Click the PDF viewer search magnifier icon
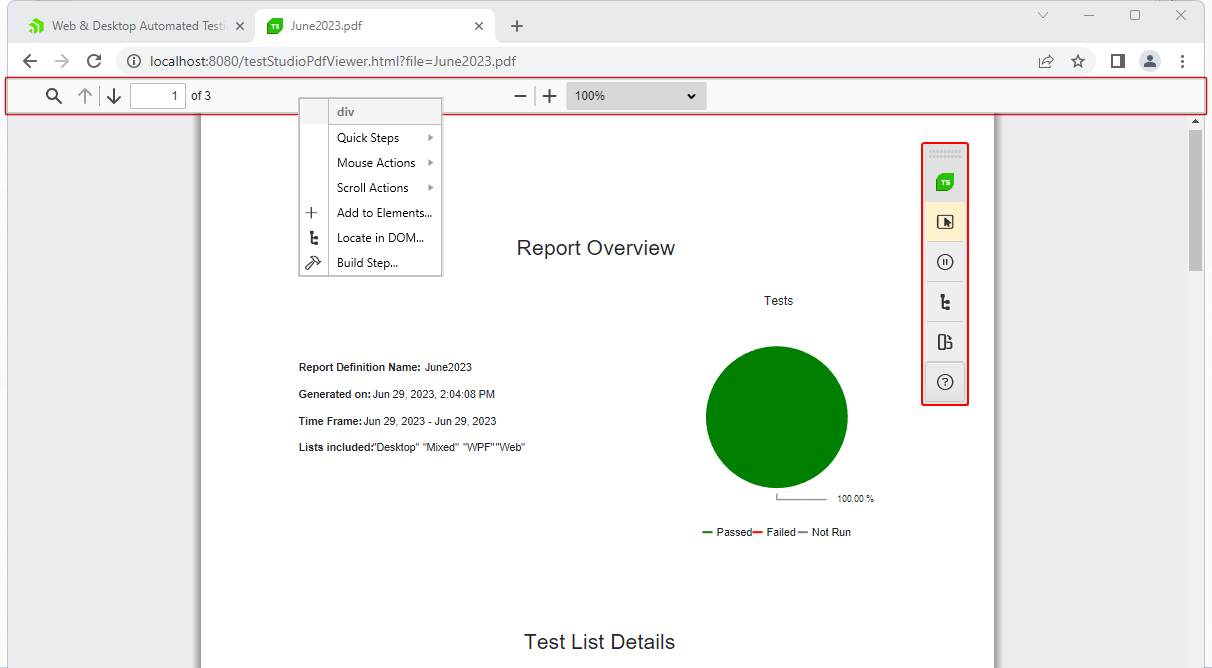 [x=54, y=96]
